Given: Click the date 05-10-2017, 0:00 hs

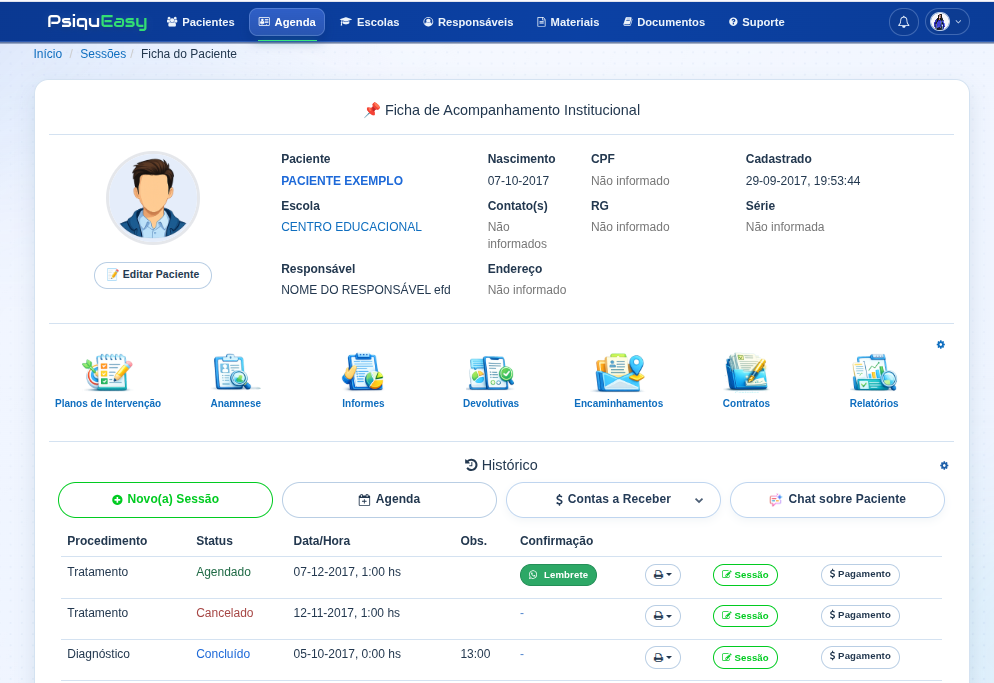Looking at the screenshot, I should tap(347, 654).
